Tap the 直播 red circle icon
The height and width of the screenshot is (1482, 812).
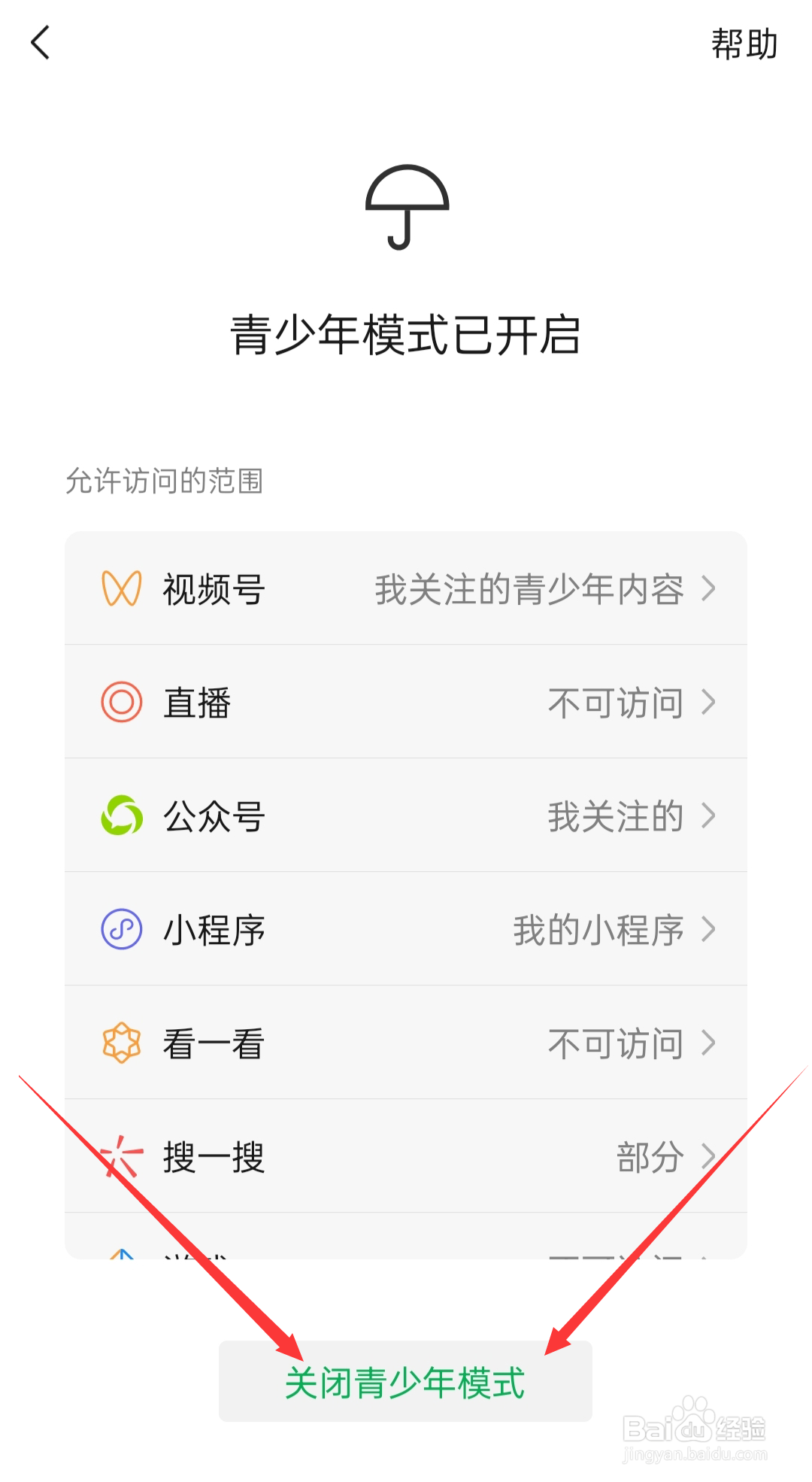tap(122, 702)
